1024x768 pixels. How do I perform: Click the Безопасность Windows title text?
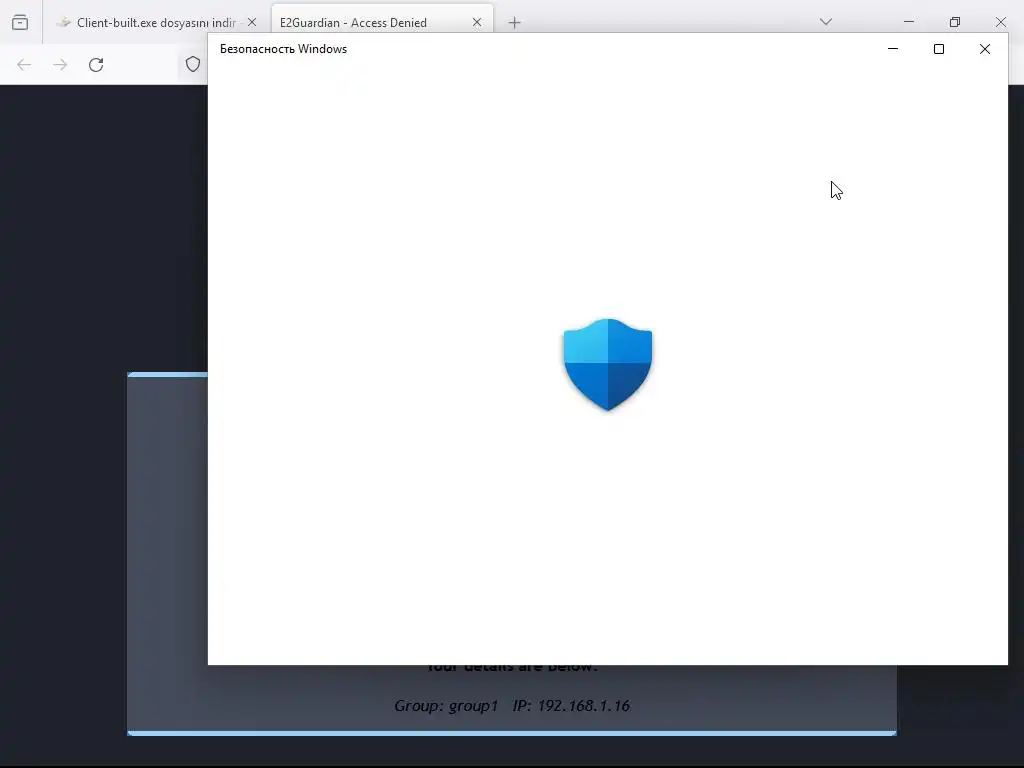pyautogui.click(x=283, y=49)
